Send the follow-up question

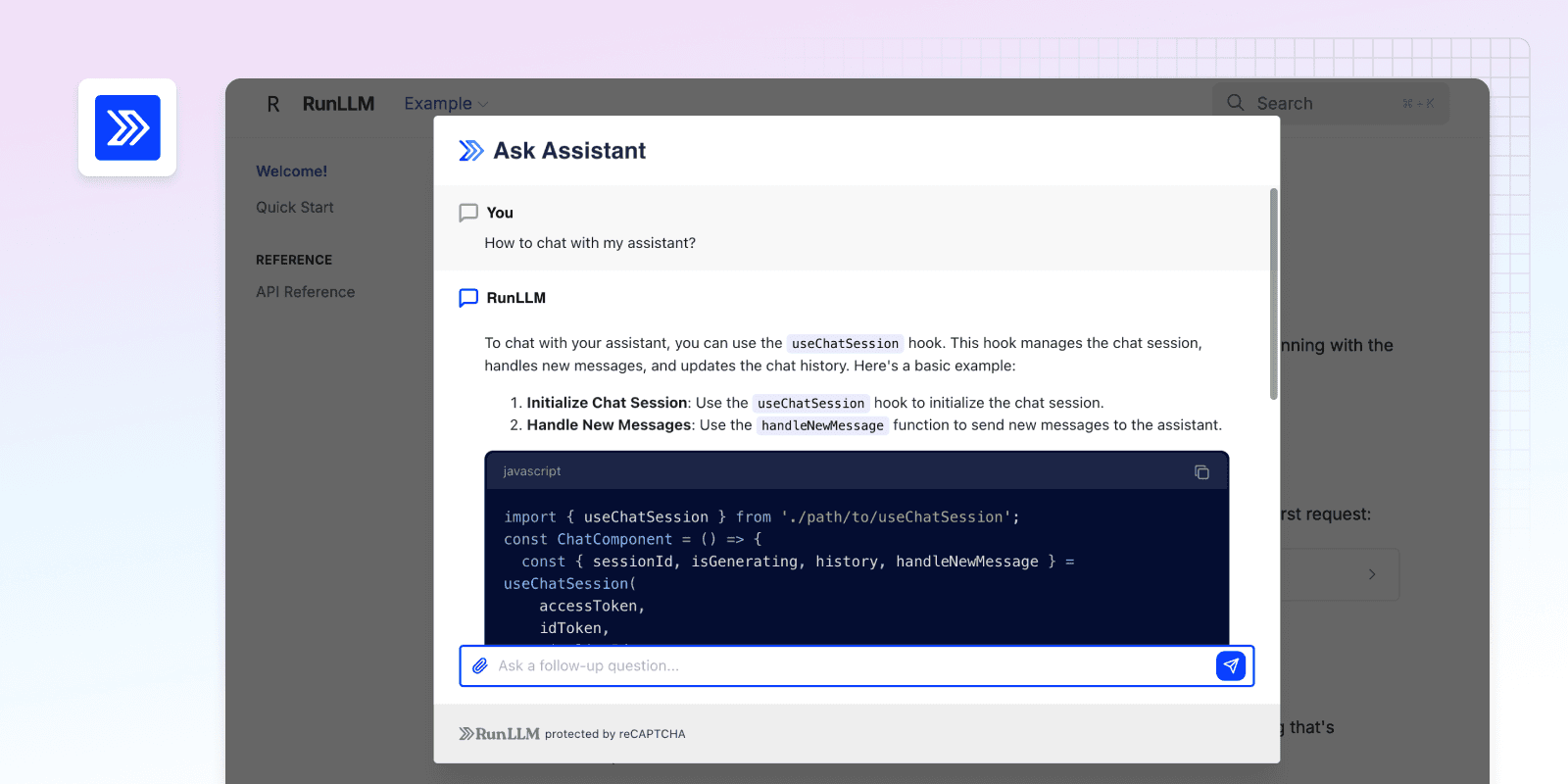point(1231,665)
